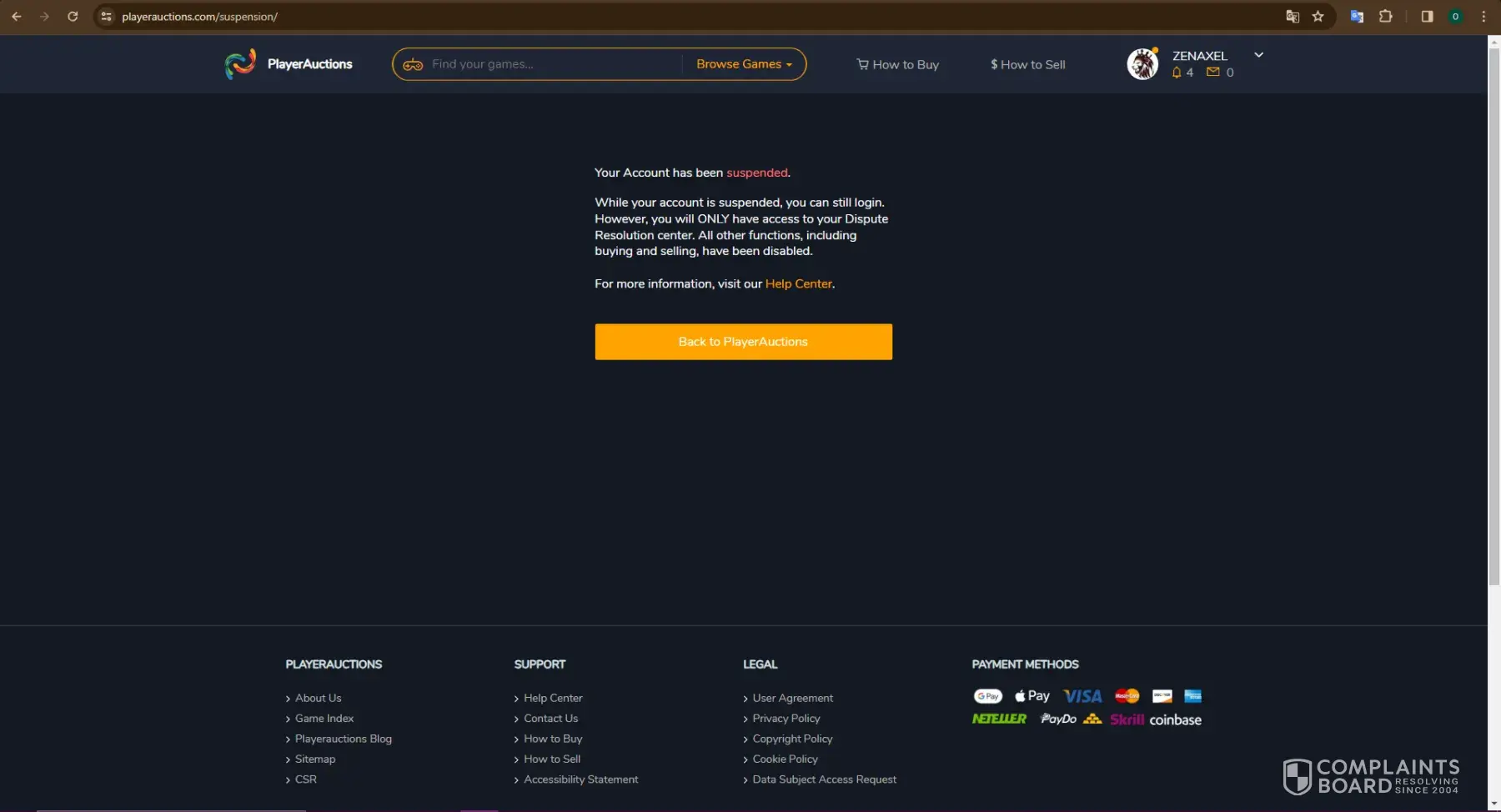Go back with browser back arrow

coord(17,17)
